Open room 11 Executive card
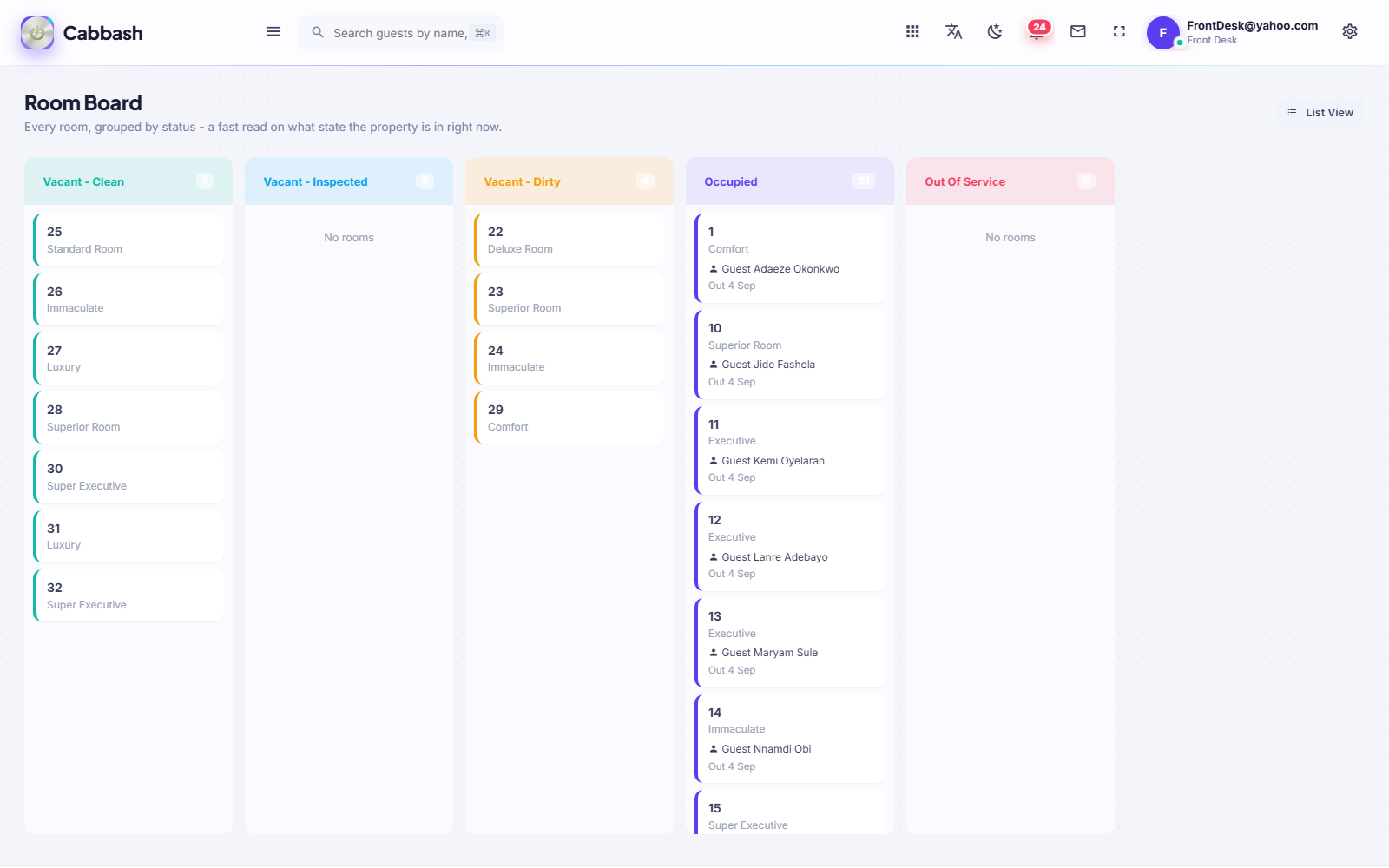 click(790, 450)
